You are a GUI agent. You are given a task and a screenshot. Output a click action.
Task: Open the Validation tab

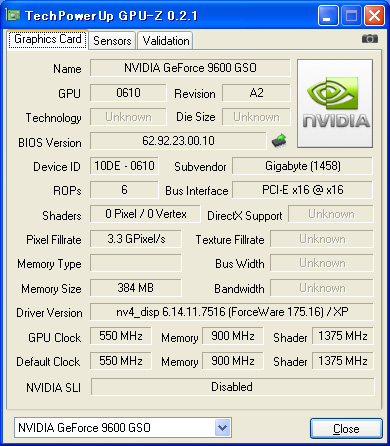166,41
